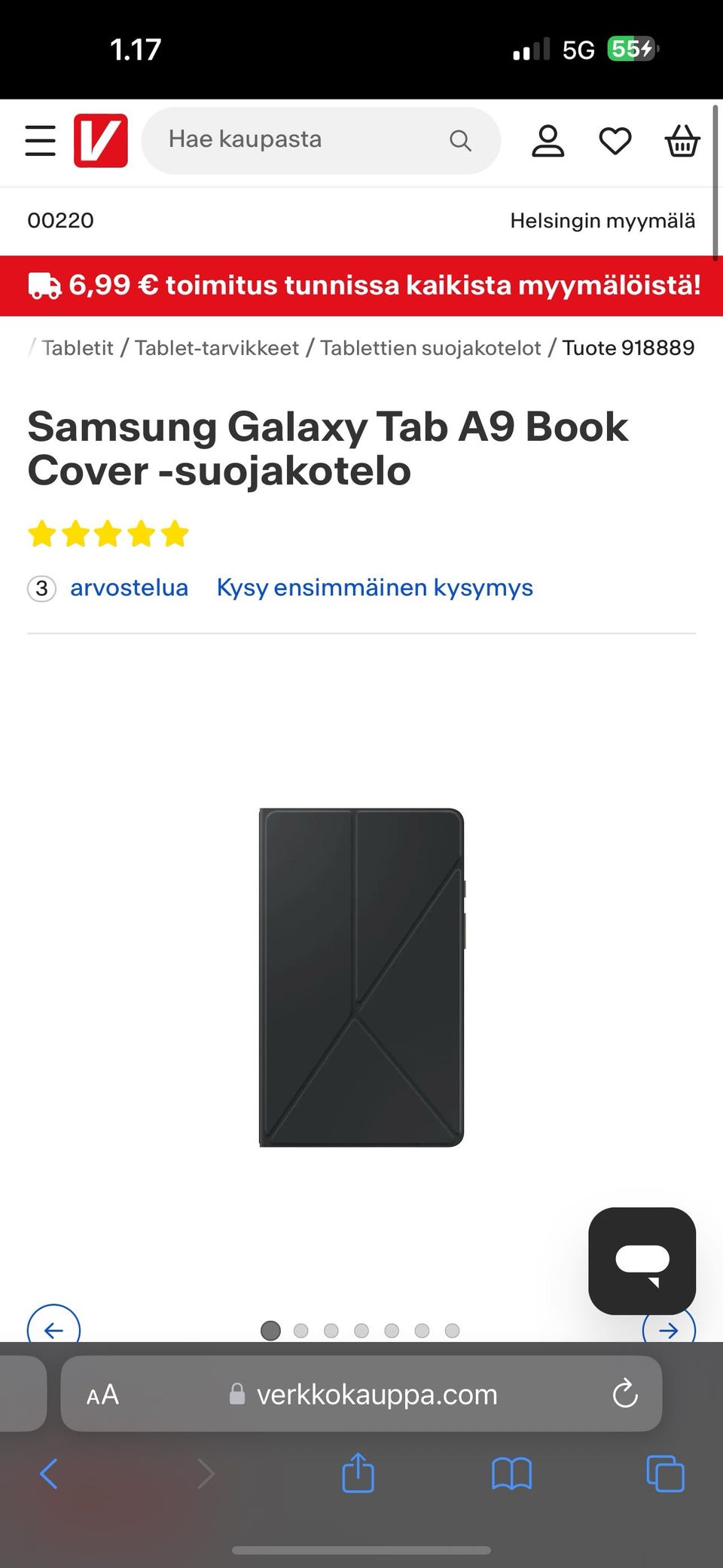The width and height of the screenshot is (723, 1568).
Task: Open the chat support bubble
Action: (642, 1261)
